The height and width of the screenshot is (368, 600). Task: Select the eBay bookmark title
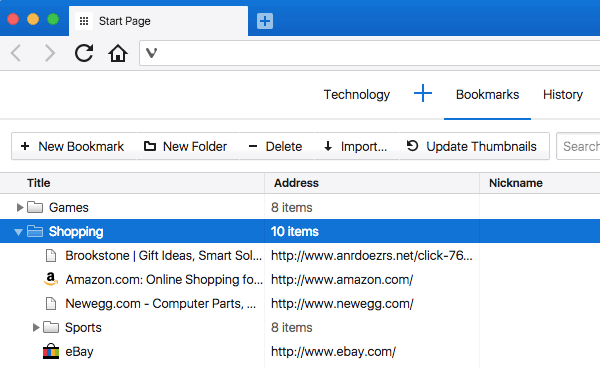click(x=79, y=352)
